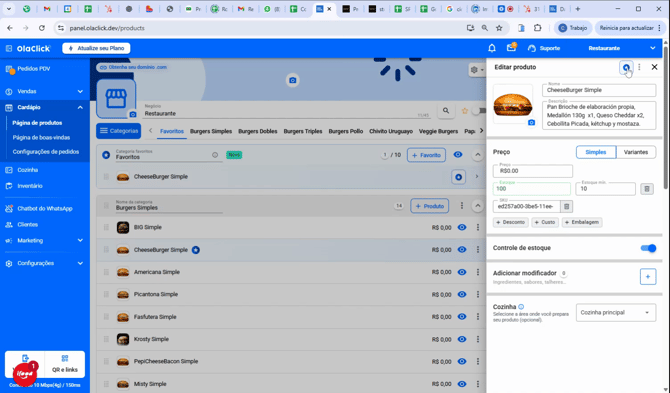Click the Categorias button
The height and width of the screenshot is (393, 670).
click(x=119, y=131)
